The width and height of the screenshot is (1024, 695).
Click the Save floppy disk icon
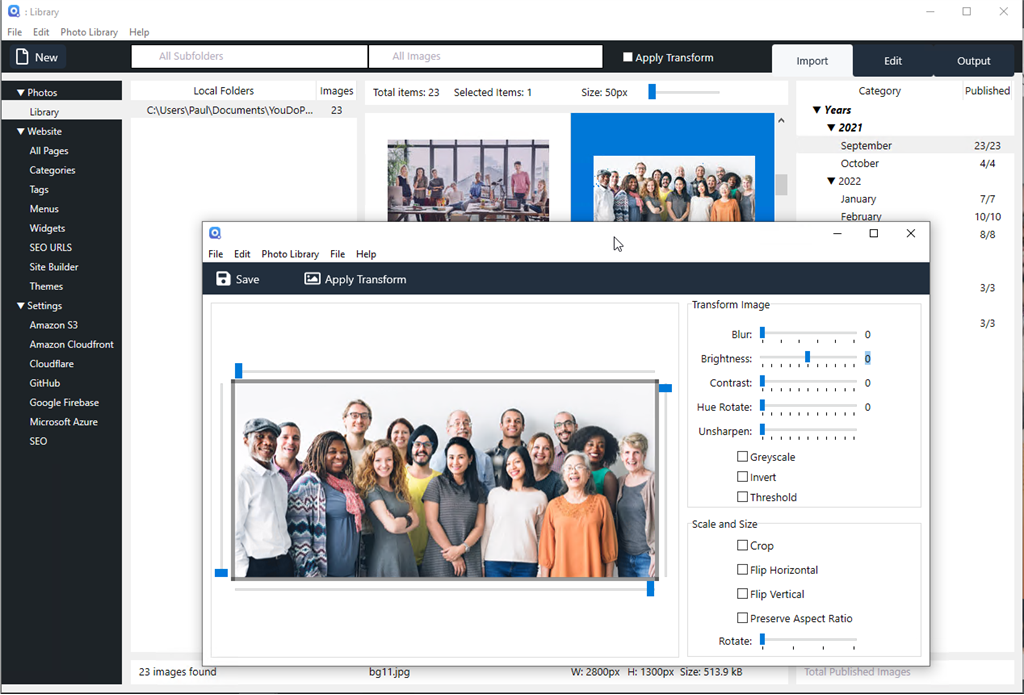[223, 279]
